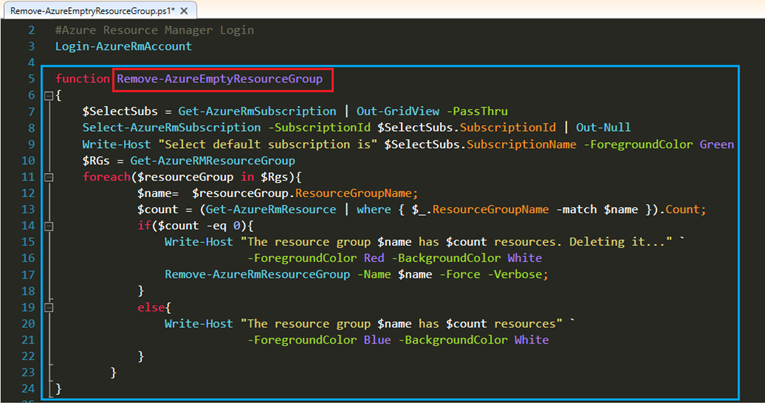Collapse the else block at line 19
The height and width of the screenshot is (405, 765).
pos(49,307)
